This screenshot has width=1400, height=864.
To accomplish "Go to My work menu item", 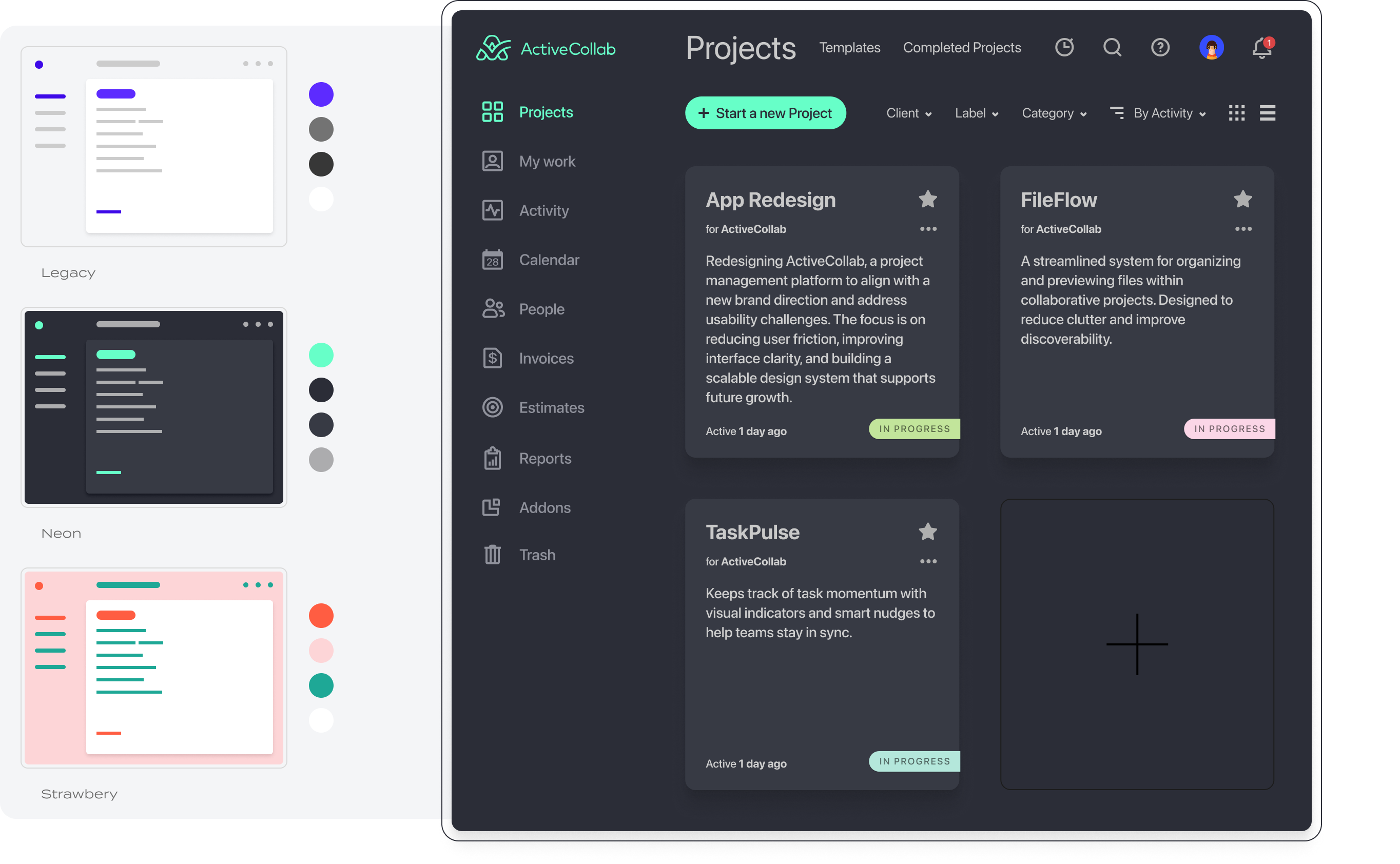I will (x=547, y=161).
